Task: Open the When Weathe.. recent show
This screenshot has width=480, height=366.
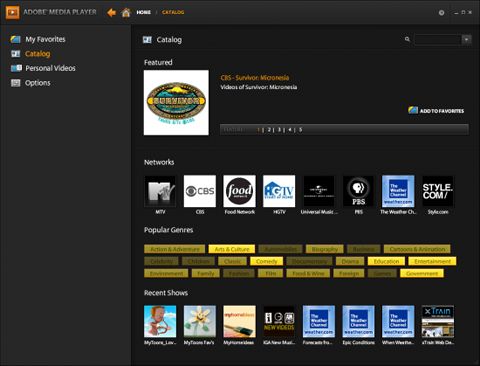Action: tap(398, 321)
